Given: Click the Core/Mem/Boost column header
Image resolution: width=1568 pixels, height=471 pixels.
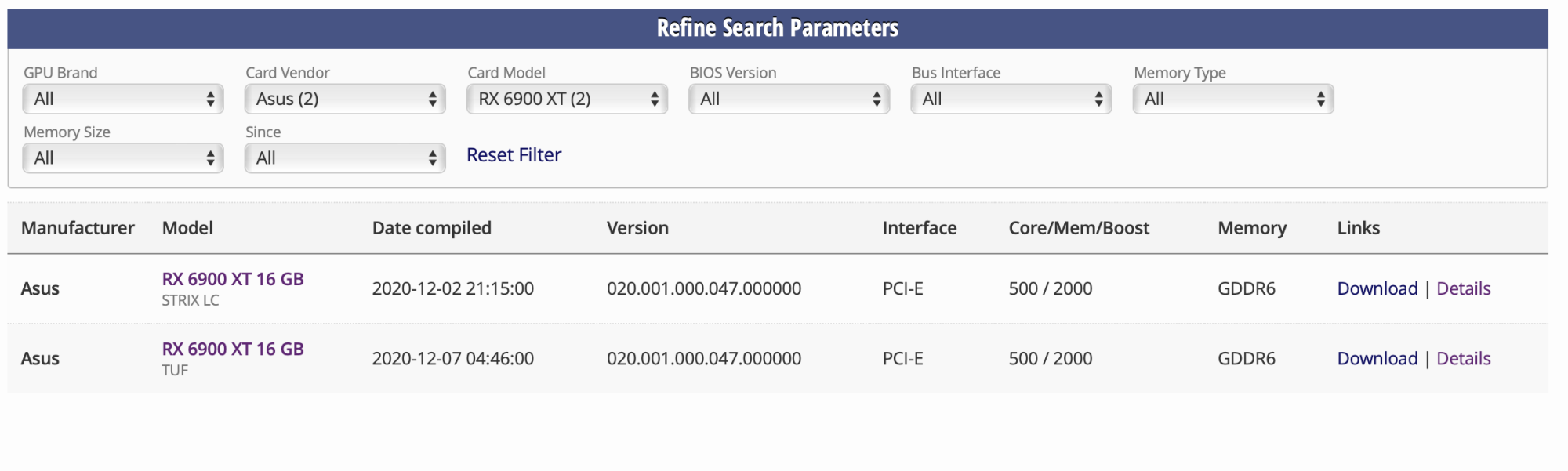Looking at the screenshot, I should pos(1078,228).
